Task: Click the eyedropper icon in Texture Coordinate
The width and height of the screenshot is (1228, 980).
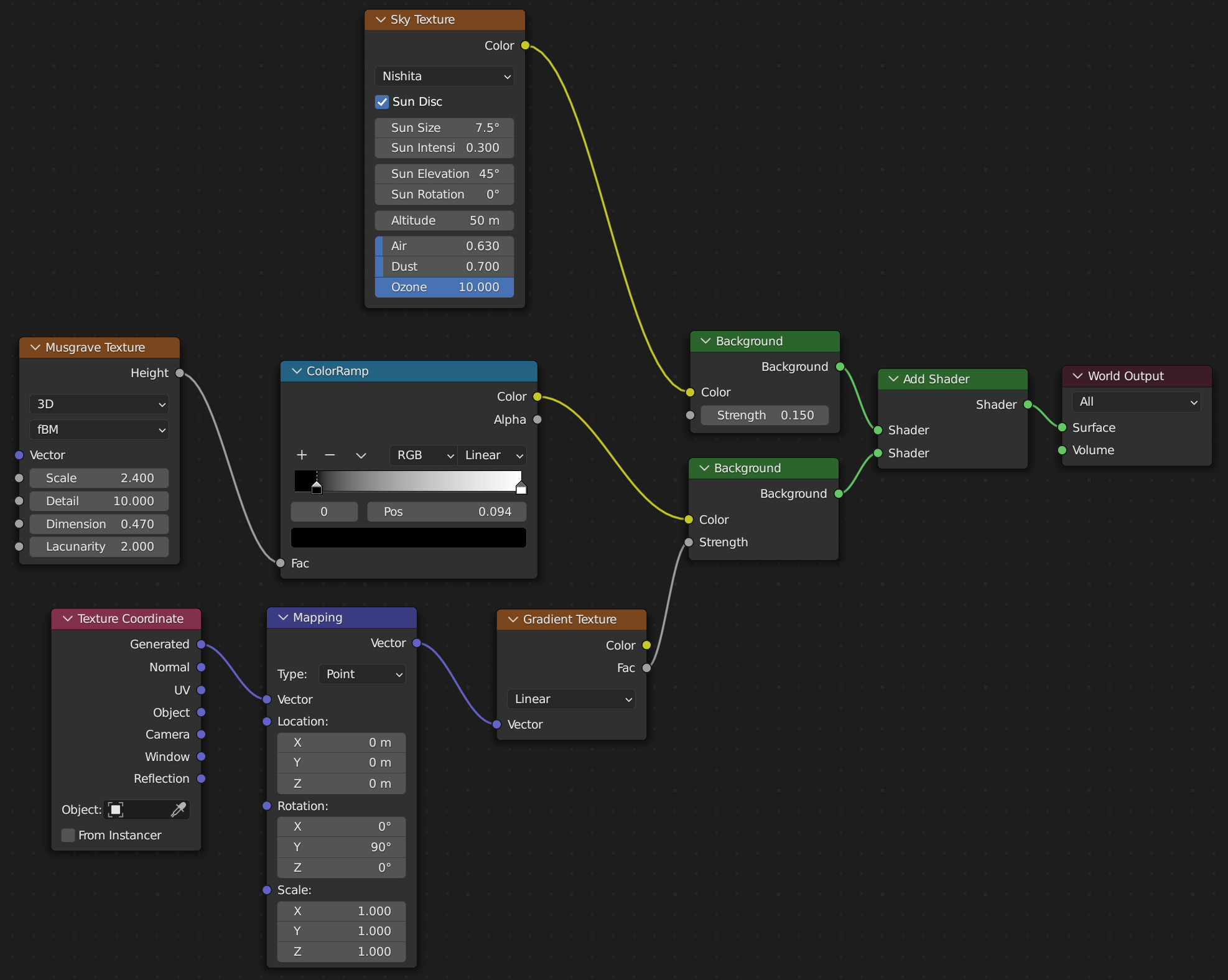Action: click(178, 810)
